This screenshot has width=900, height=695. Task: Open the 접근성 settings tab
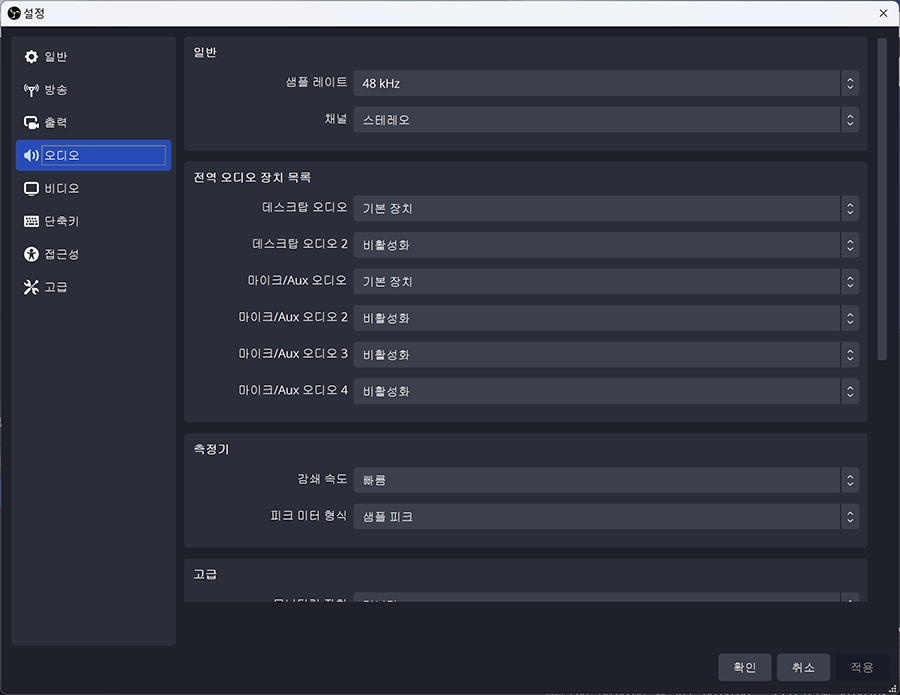(94, 254)
